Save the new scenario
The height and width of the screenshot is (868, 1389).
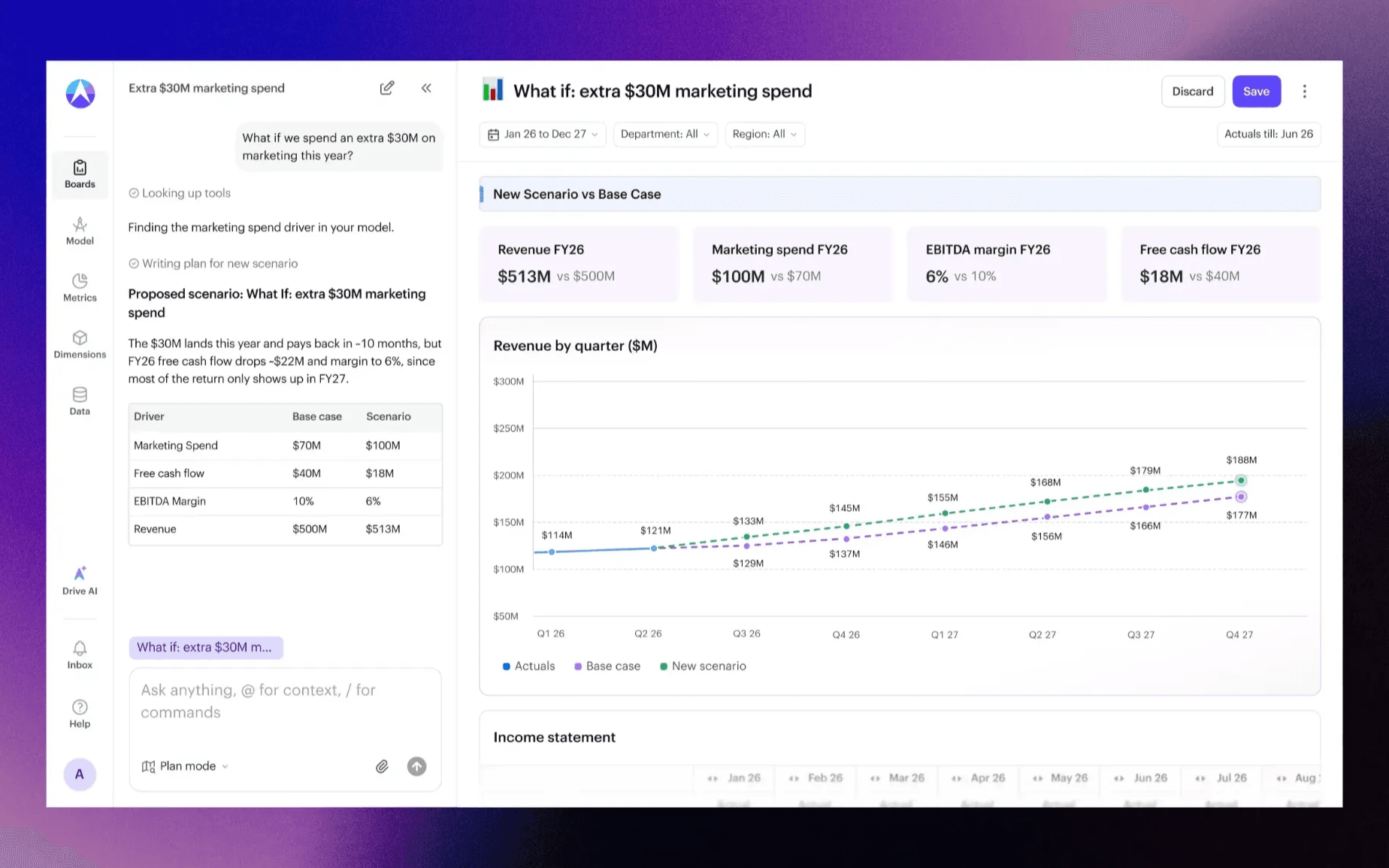coord(1256,91)
